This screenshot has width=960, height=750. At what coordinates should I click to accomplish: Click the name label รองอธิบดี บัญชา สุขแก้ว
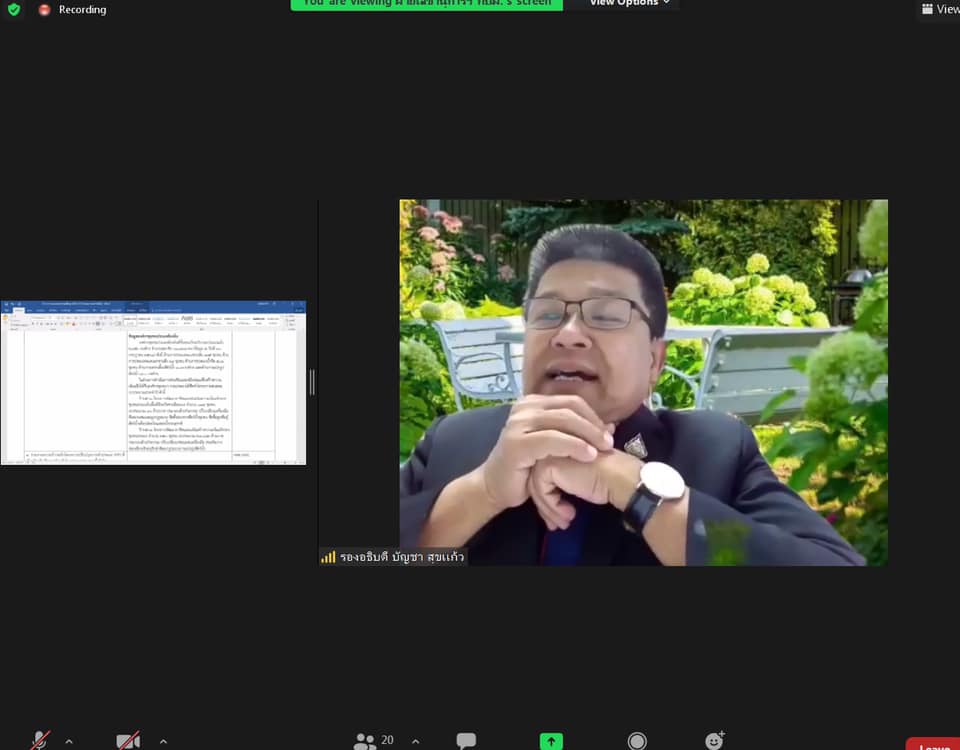(402, 557)
